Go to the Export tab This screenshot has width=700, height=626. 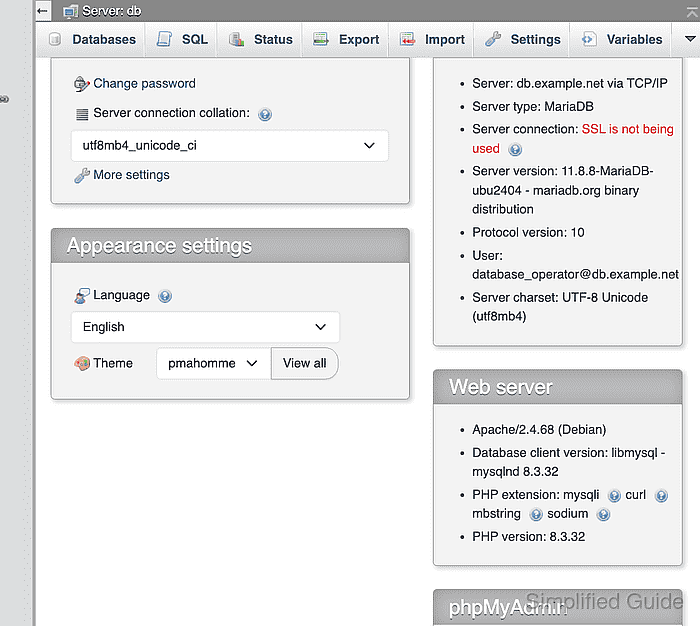click(x=346, y=39)
